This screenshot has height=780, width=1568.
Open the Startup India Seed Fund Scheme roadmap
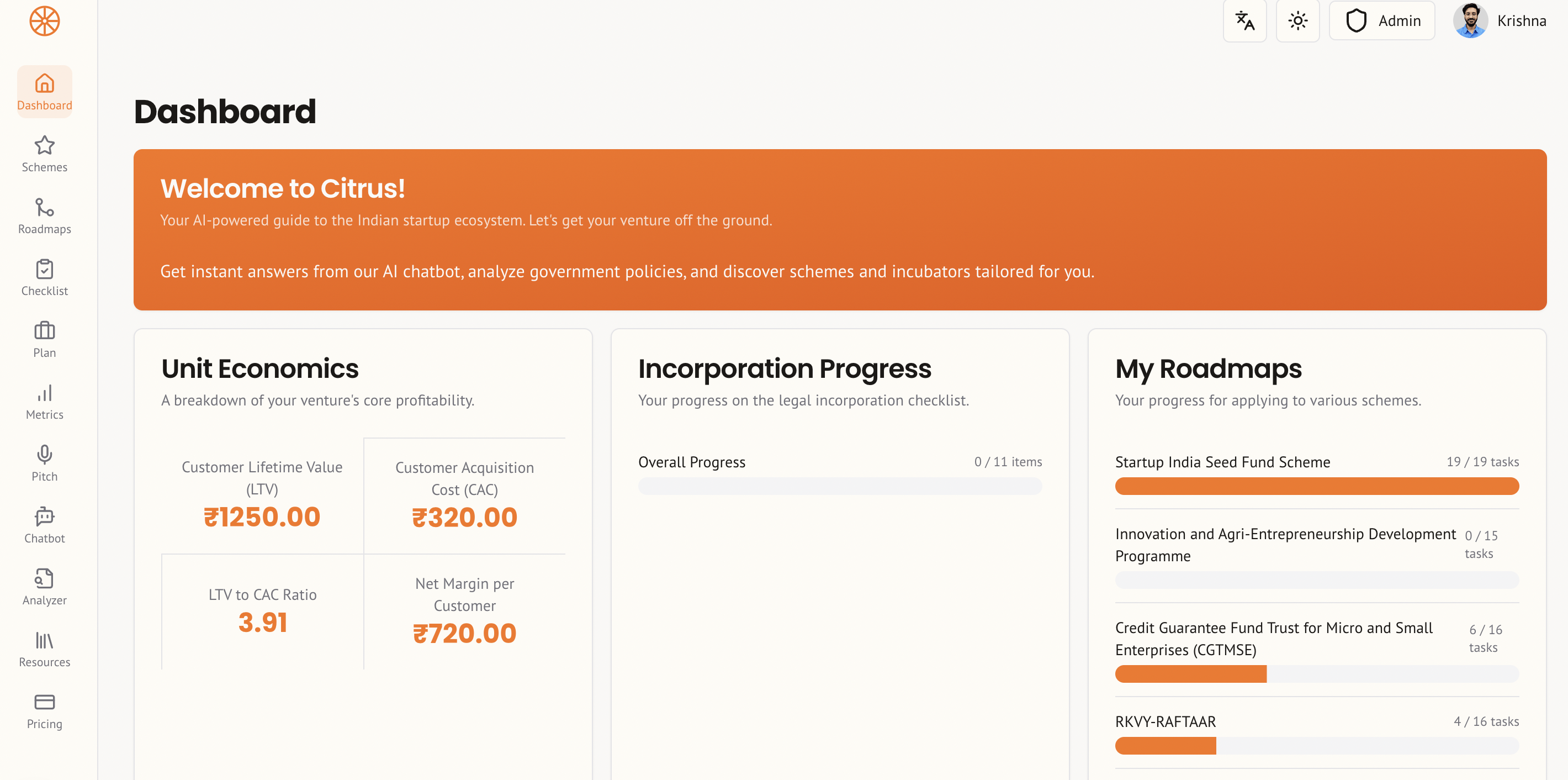click(1222, 462)
